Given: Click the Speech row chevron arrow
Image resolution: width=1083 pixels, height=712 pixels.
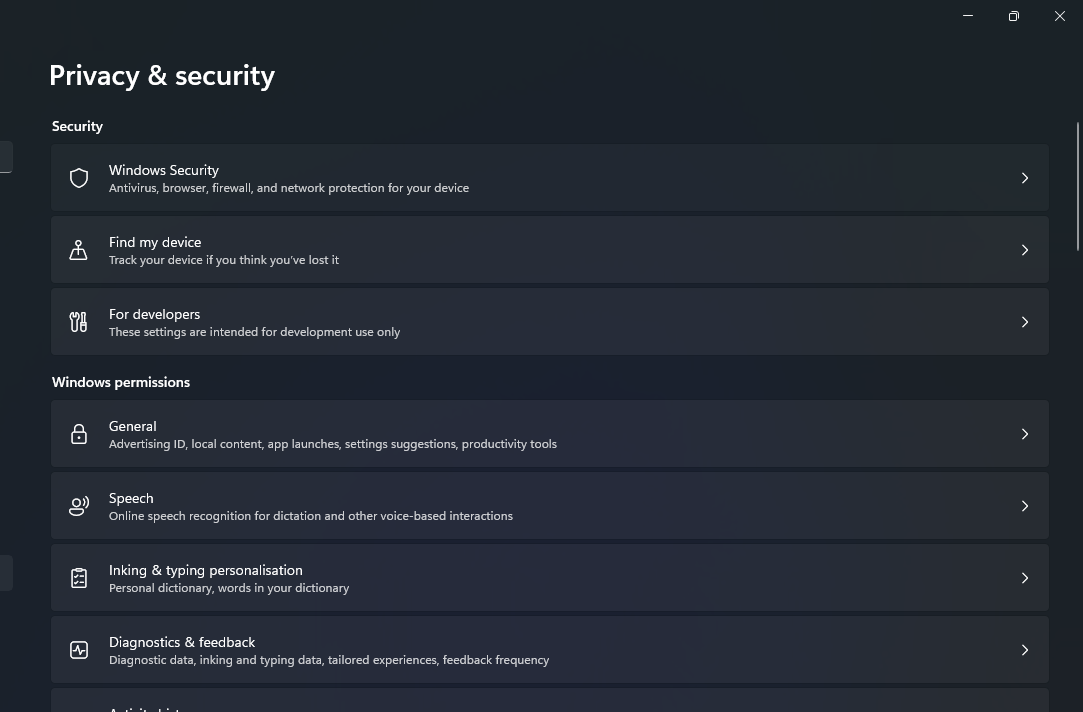Looking at the screenshot, I should (x=1025, y=506).
